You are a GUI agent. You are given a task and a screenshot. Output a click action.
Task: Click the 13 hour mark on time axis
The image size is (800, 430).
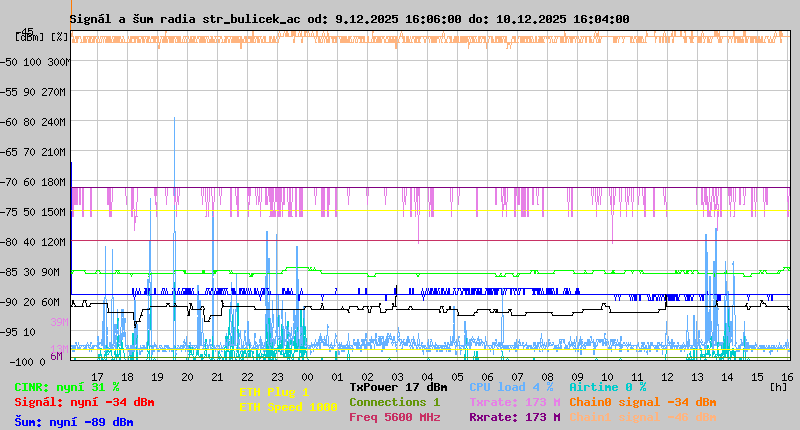[x=698, y=376]
